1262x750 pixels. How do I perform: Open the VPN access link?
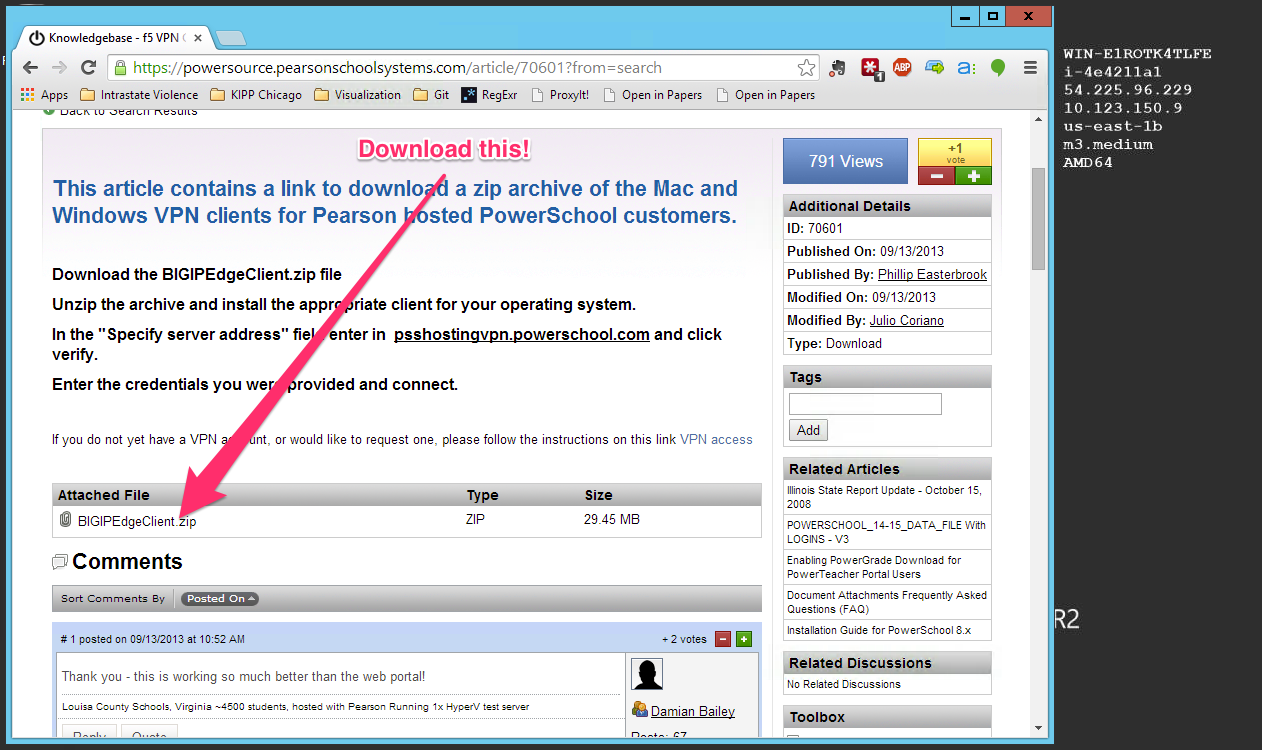click(716, 439)
